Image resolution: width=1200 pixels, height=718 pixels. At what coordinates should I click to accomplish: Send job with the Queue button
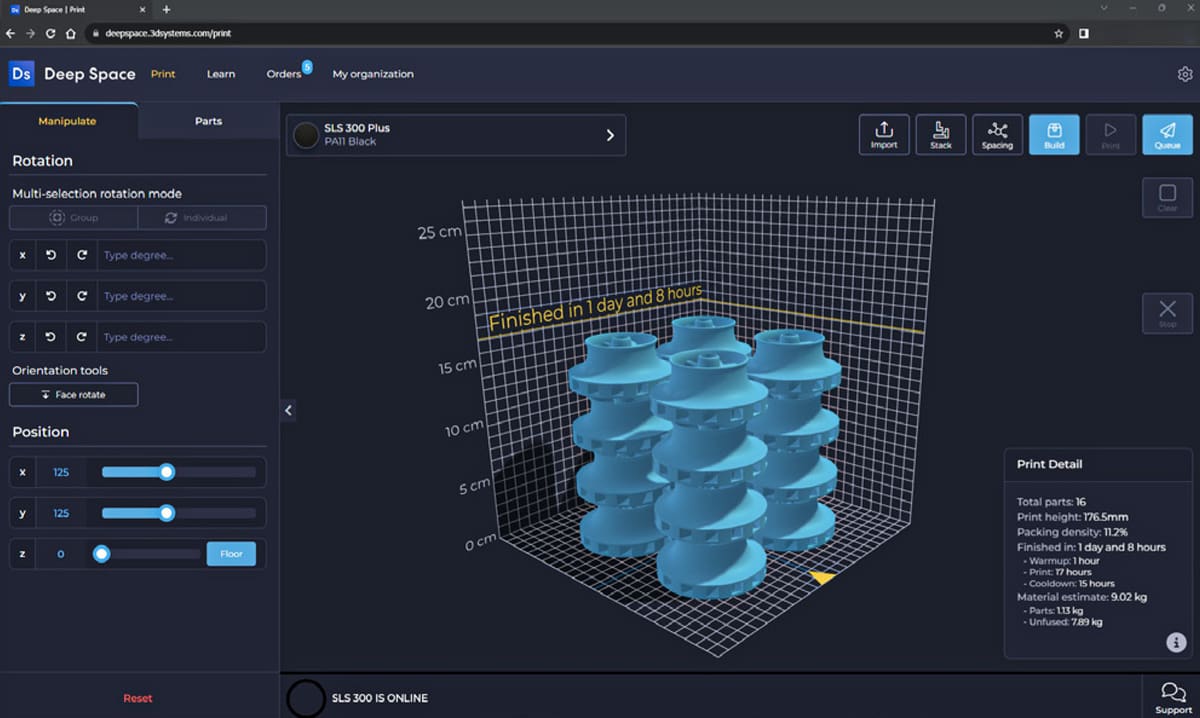click(x=1167, y=134)
